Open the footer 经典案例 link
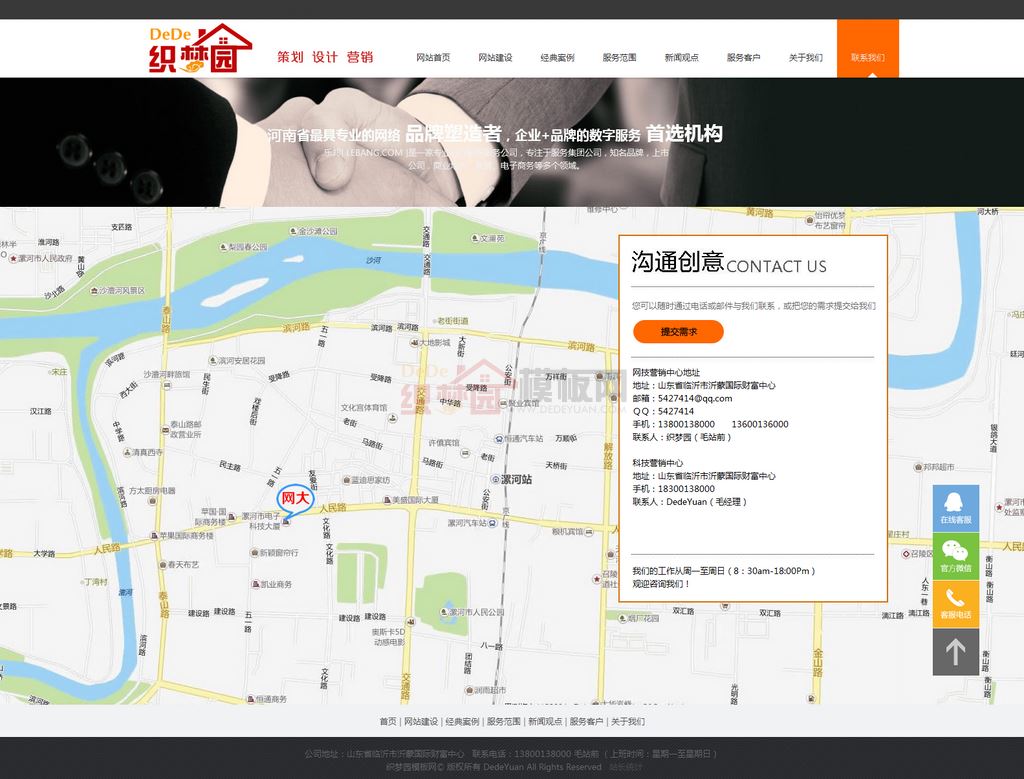Image resolution: width=1024 pixels, height=779 pixels. coord(462,721)
